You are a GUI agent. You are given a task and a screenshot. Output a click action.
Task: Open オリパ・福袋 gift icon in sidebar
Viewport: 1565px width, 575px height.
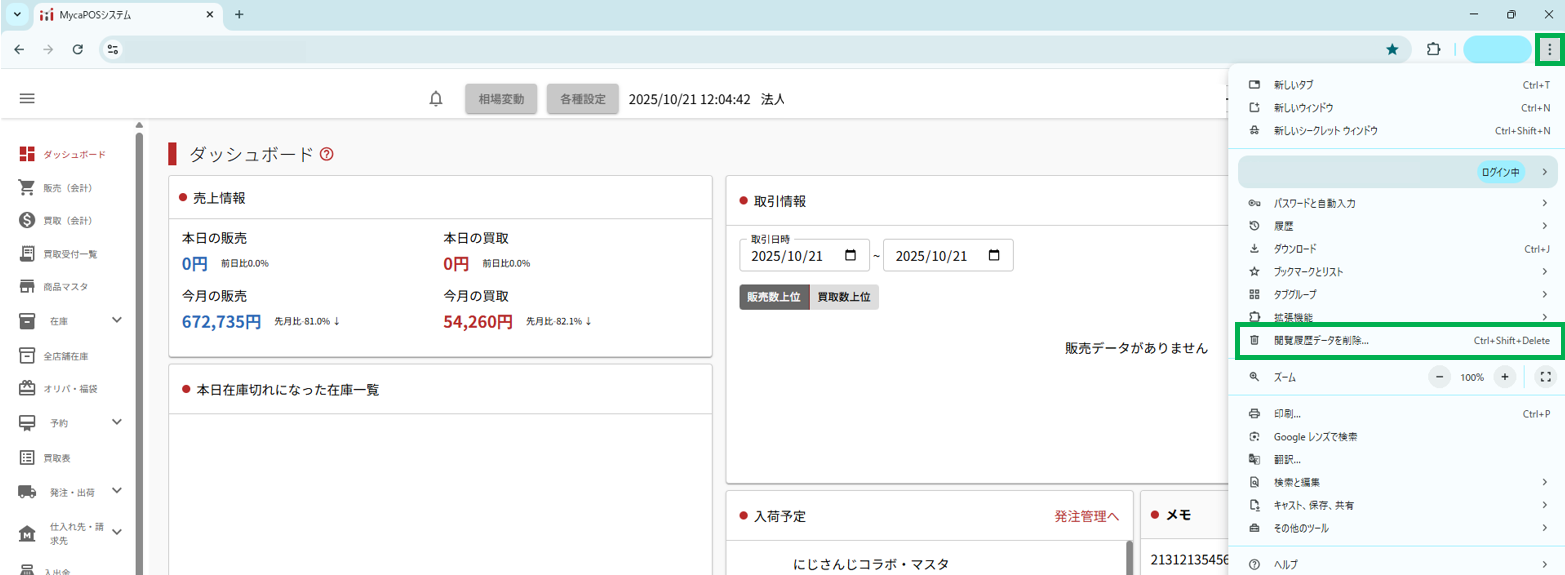coord(28,388)
